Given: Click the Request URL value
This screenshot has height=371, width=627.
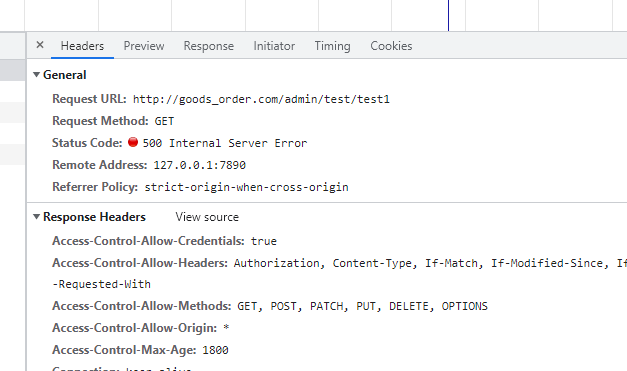Looking at the screenshot, I should coord(261,99).
